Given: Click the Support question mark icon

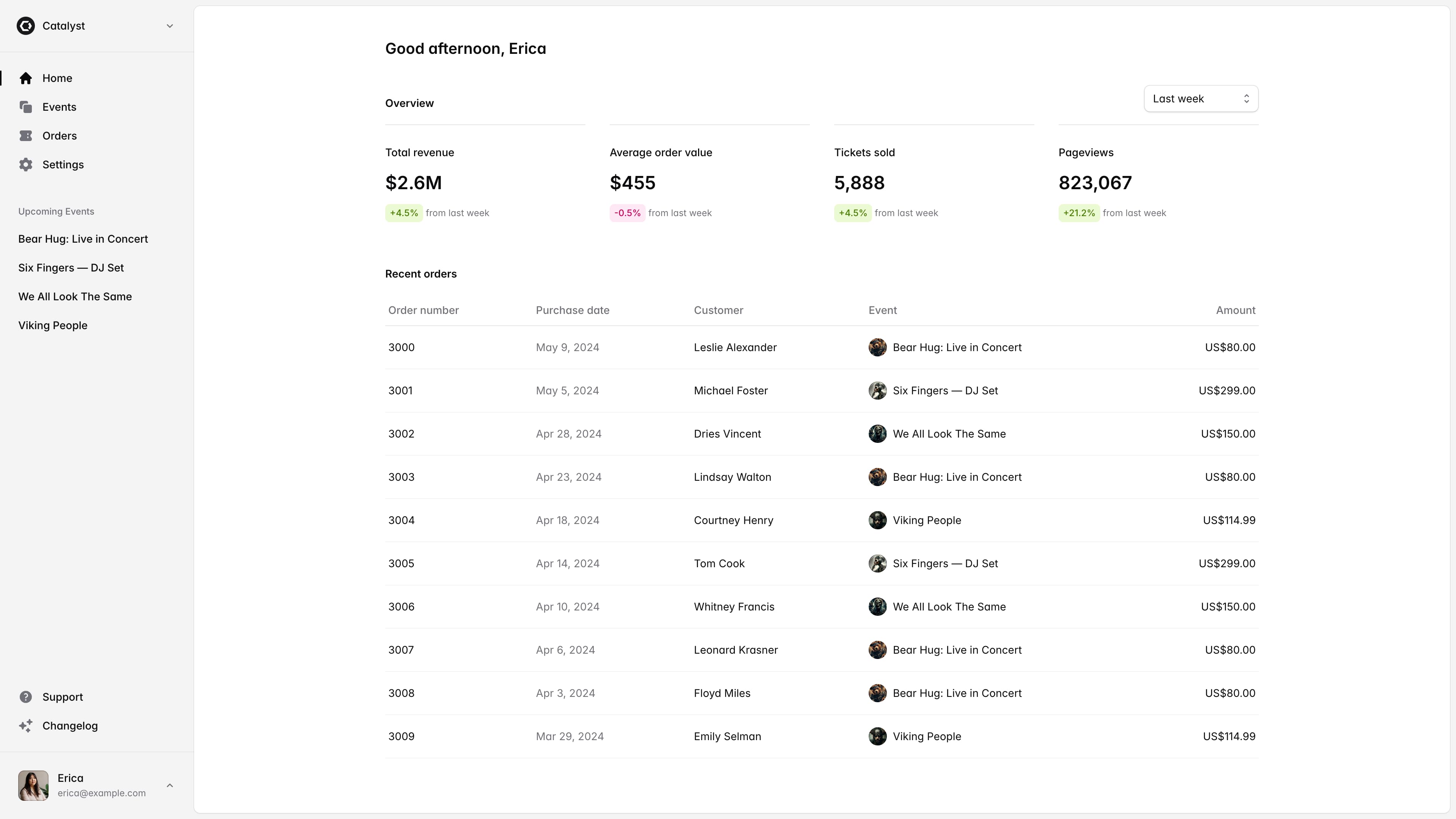Looking at the screenshot, I should point(25,697).
